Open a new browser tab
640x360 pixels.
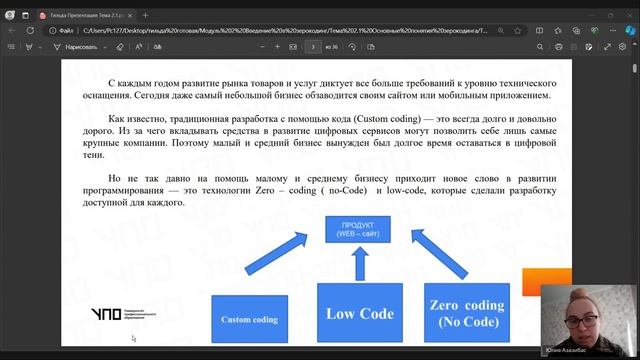[x=145, y=16]
